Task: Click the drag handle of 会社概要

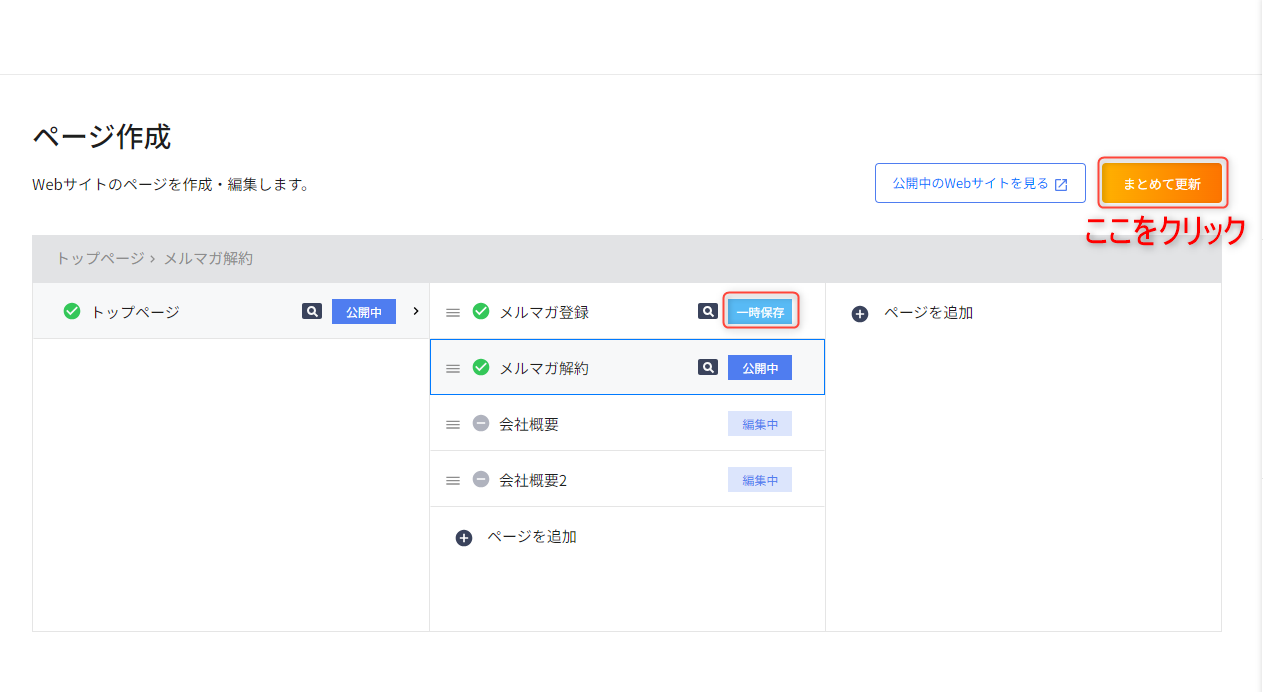Action: tap(453, 425)
